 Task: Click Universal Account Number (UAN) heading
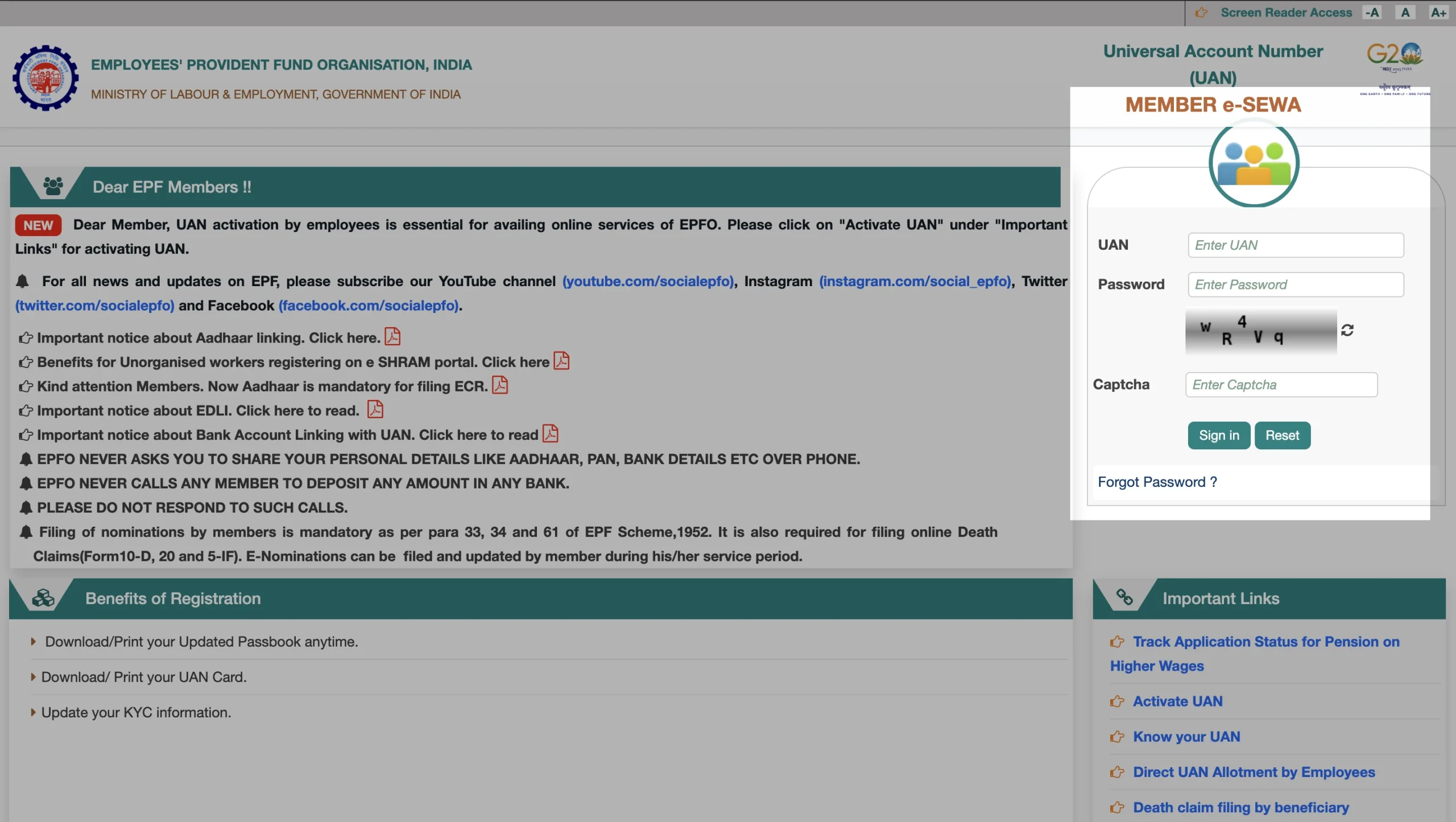1213,64
